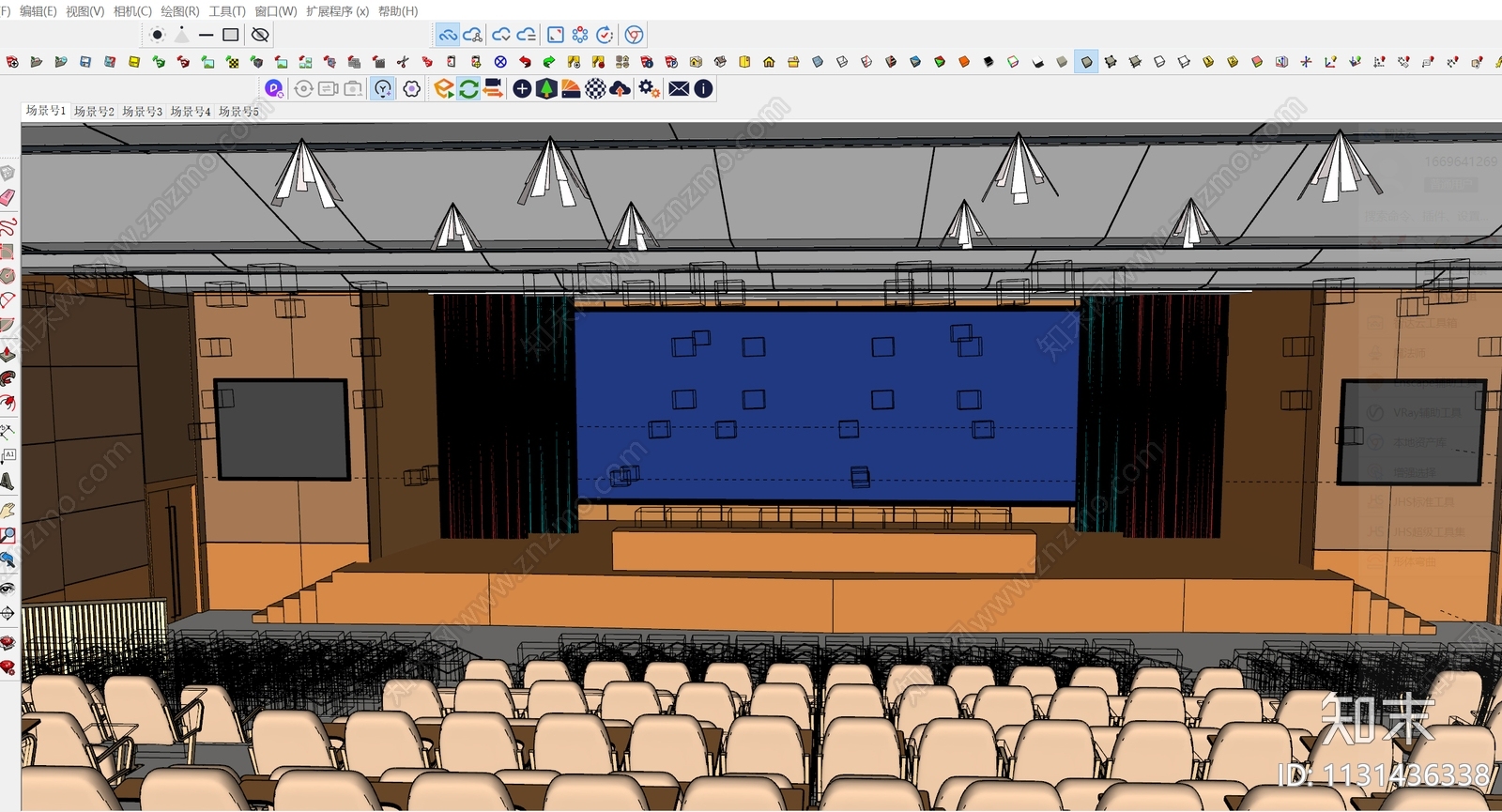Click the green tree asset library icon
This screenshot has height=812, width=1502.
(x=546, y=88)
